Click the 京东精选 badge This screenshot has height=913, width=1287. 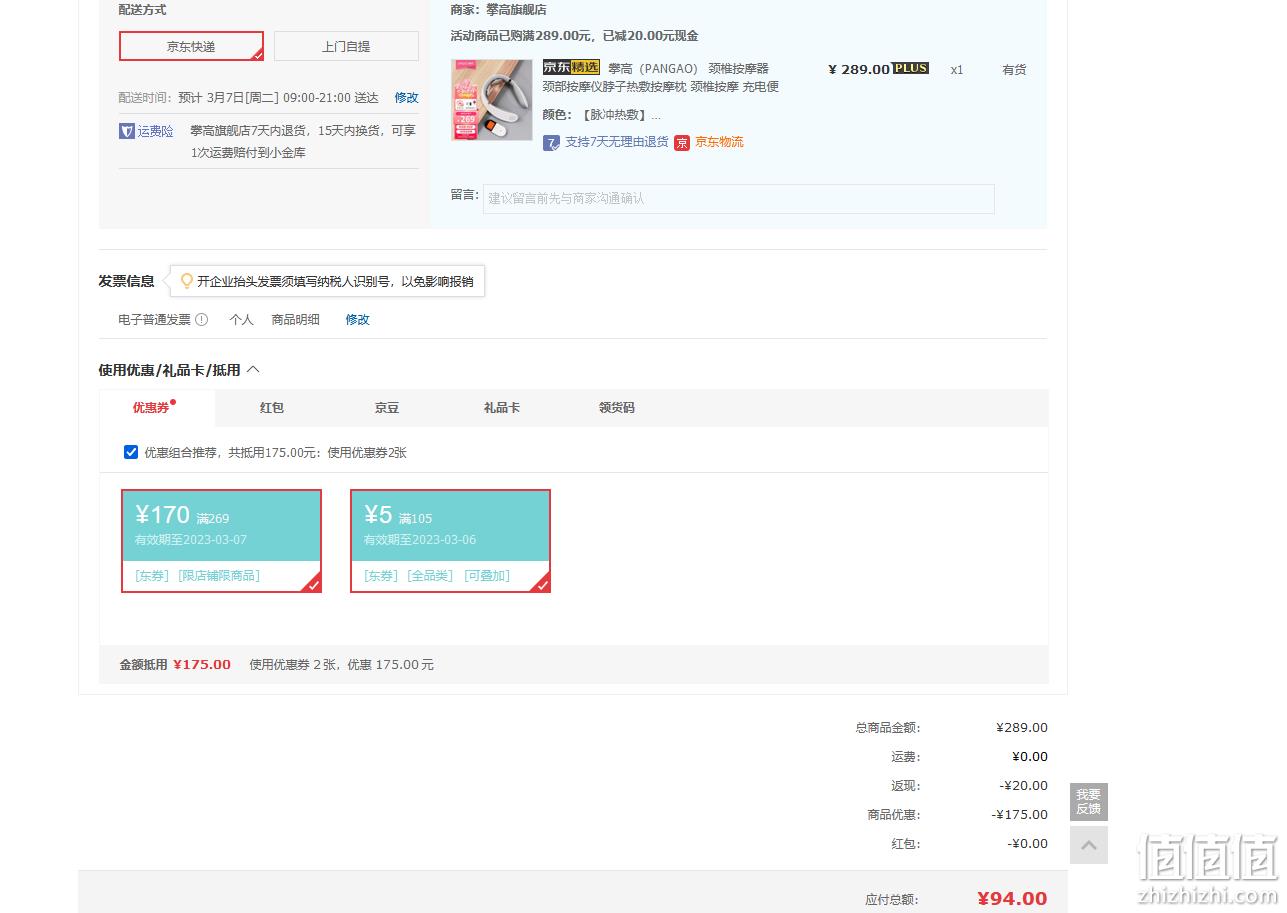click(x=571, y=68)
